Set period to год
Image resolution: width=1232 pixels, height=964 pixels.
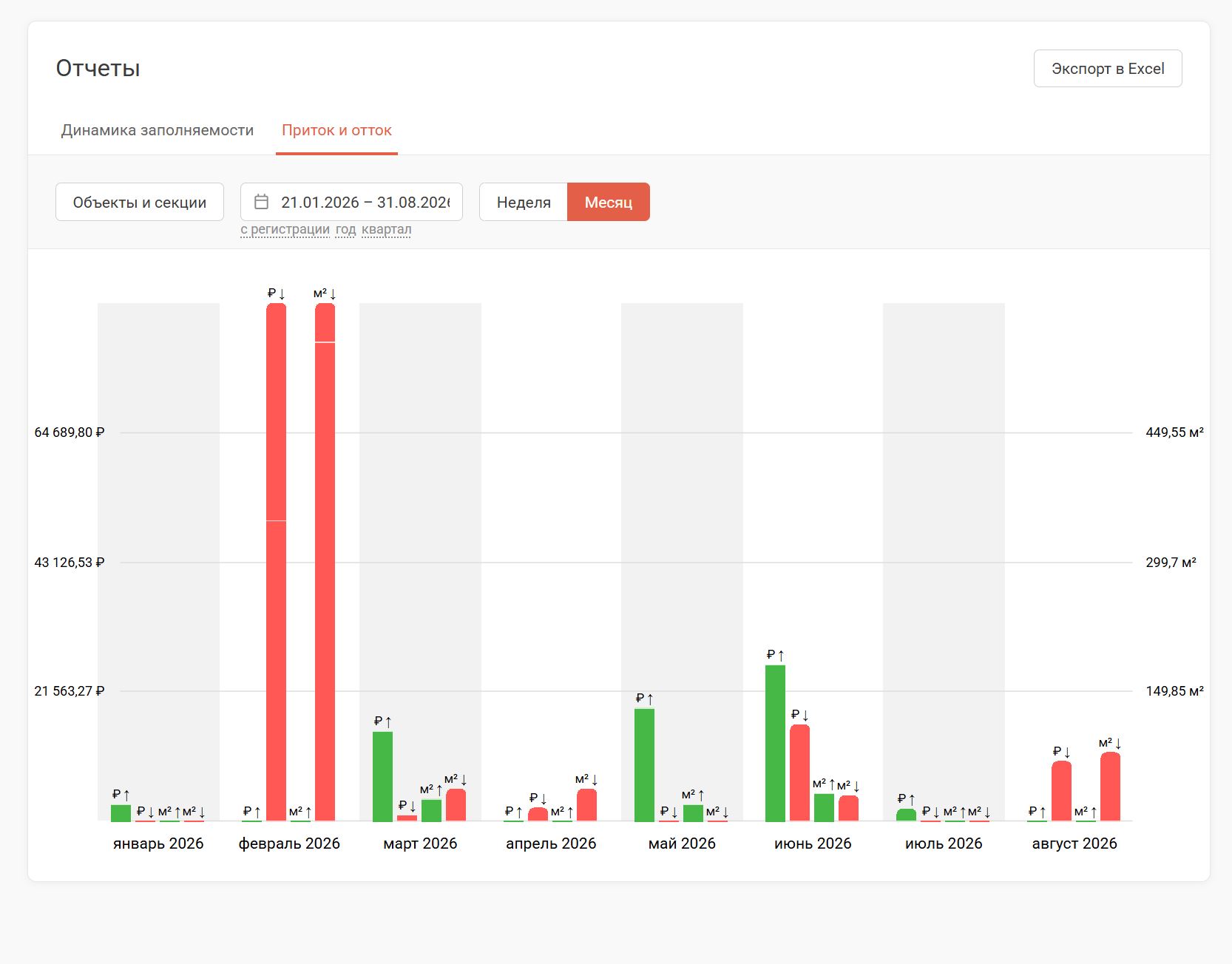(x=345, y=230)
